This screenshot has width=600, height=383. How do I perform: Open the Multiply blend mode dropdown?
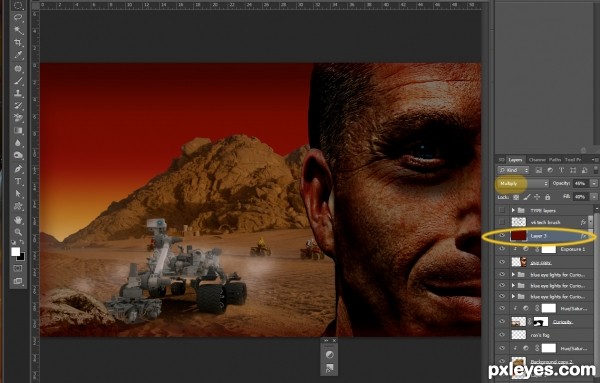coord(523,184)
